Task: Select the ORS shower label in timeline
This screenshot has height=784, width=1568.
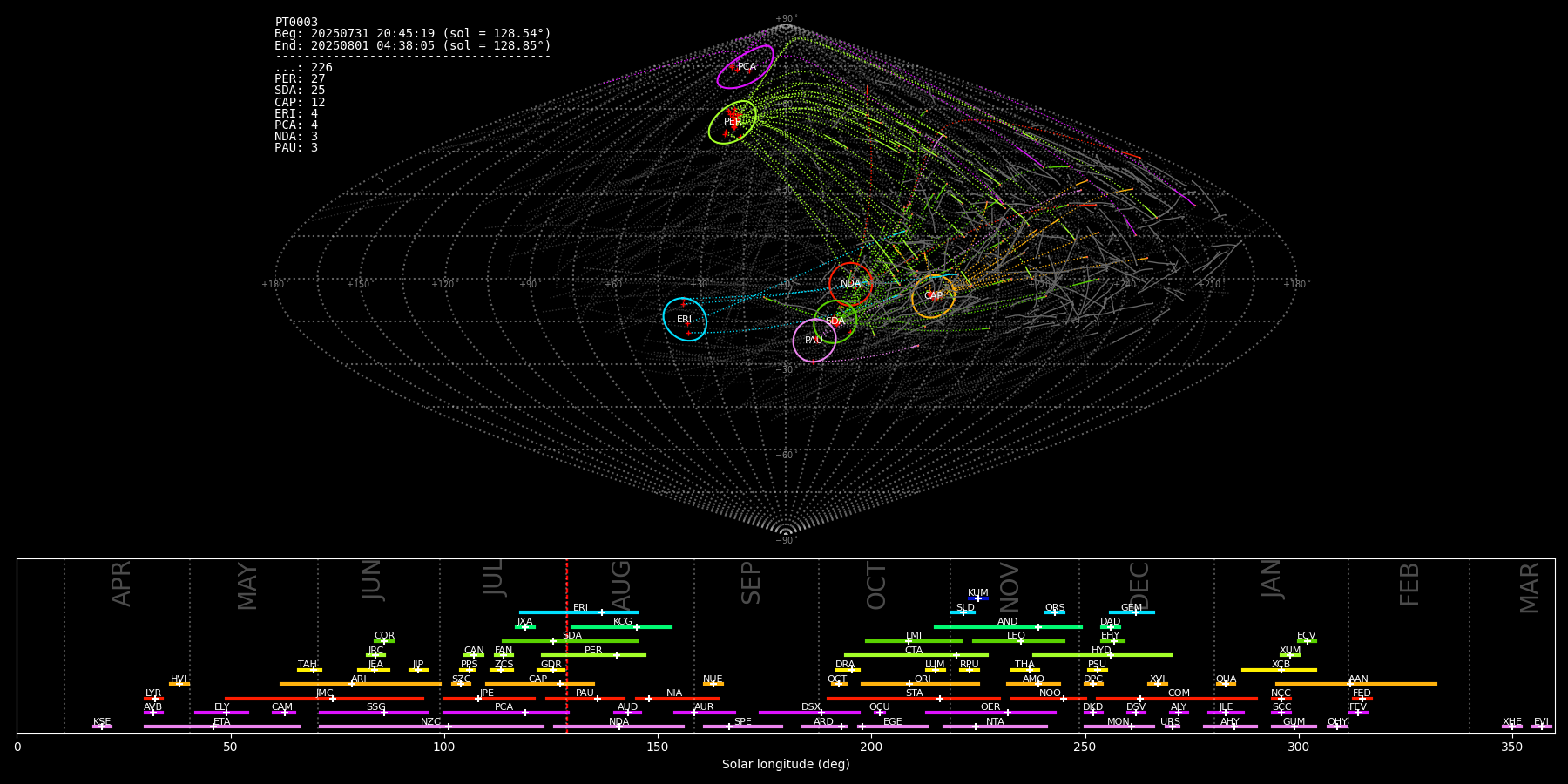Action: [x=1055, y=608]
